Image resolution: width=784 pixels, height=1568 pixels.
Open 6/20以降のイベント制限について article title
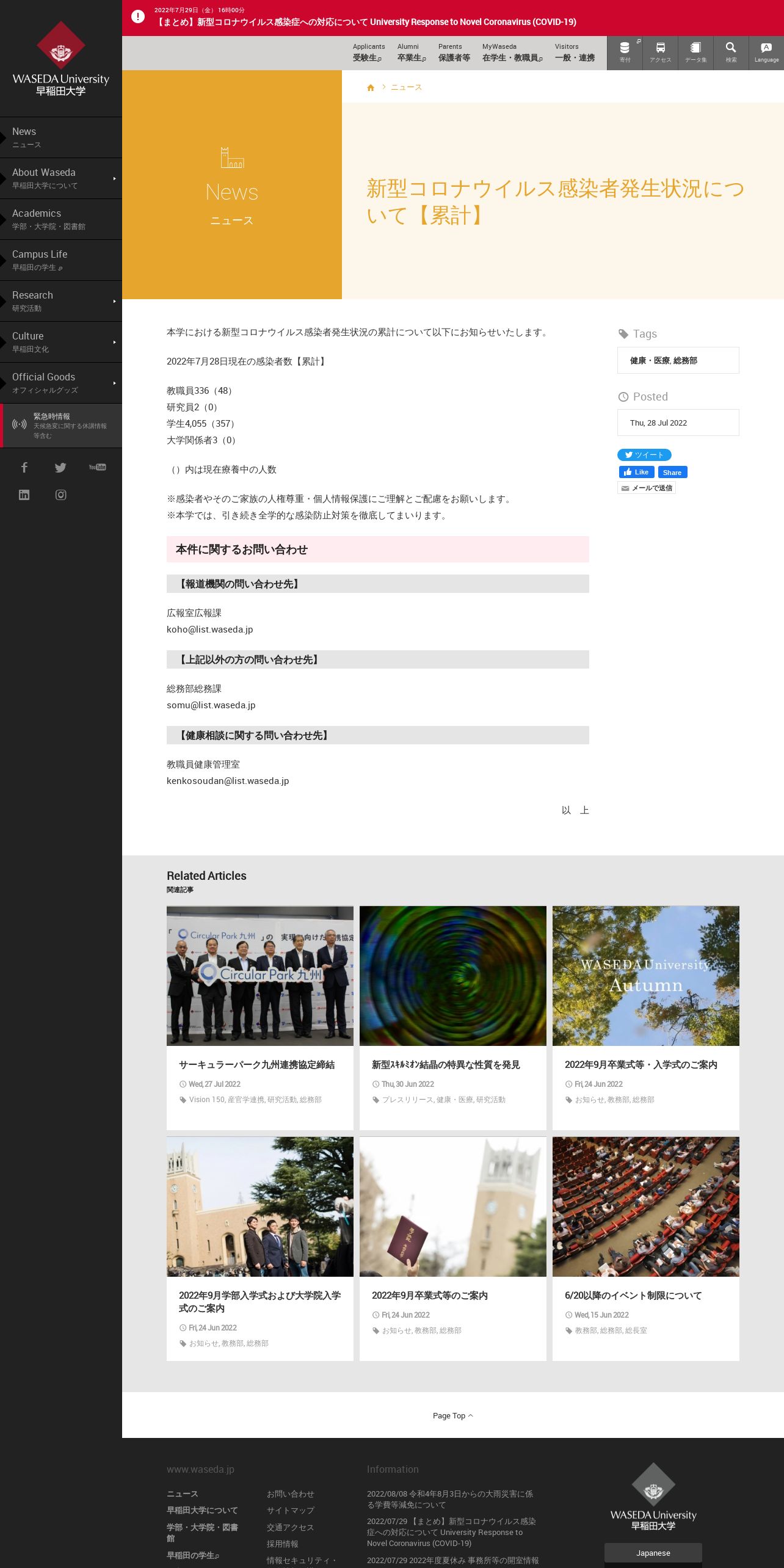tap(633, 1296)
